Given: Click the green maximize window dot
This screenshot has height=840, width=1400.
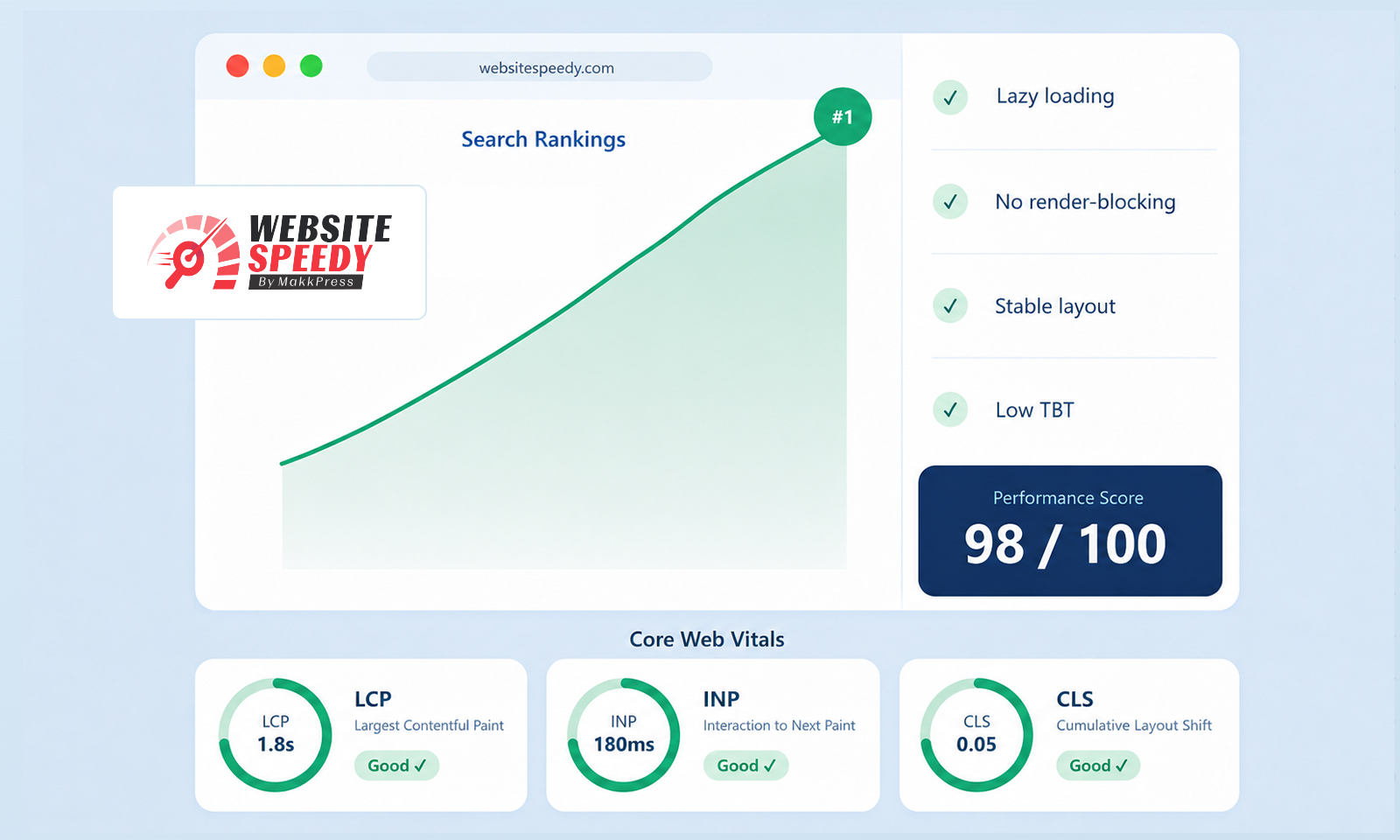Looking at the screenshot, I should click(x=311, y=66).
